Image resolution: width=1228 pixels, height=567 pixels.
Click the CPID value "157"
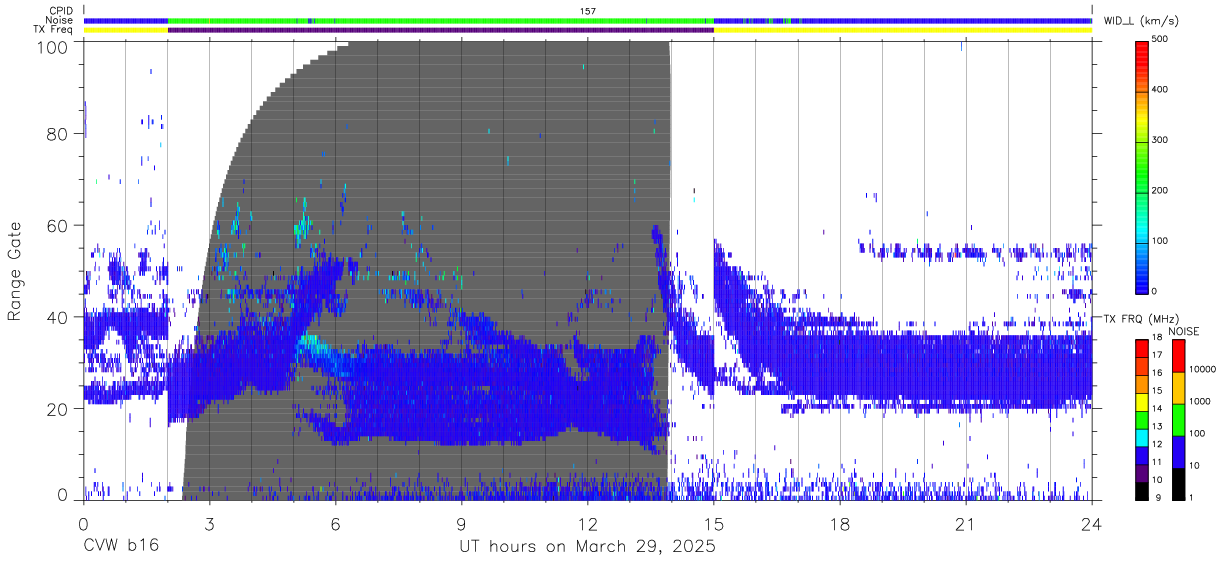[x=588, y=11]
